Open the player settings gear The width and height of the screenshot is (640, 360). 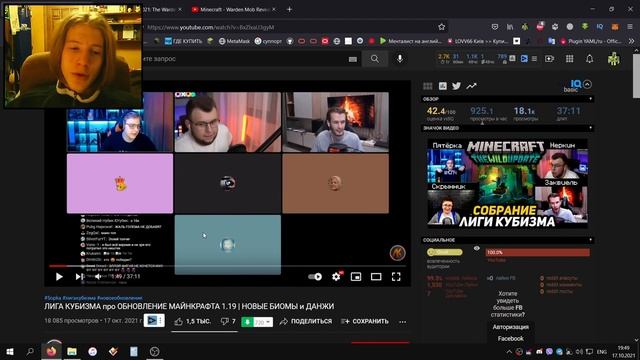coord(336,277)
